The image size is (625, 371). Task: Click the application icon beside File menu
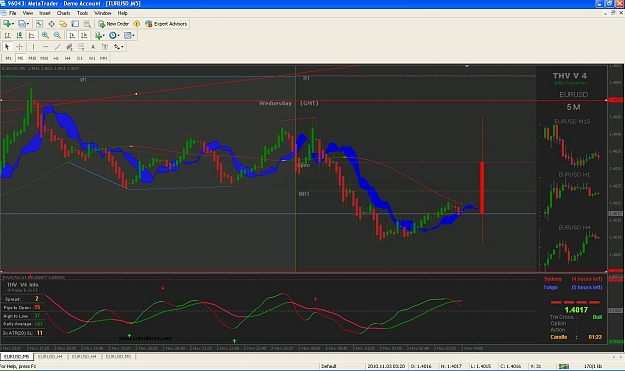tap(4, 13)
